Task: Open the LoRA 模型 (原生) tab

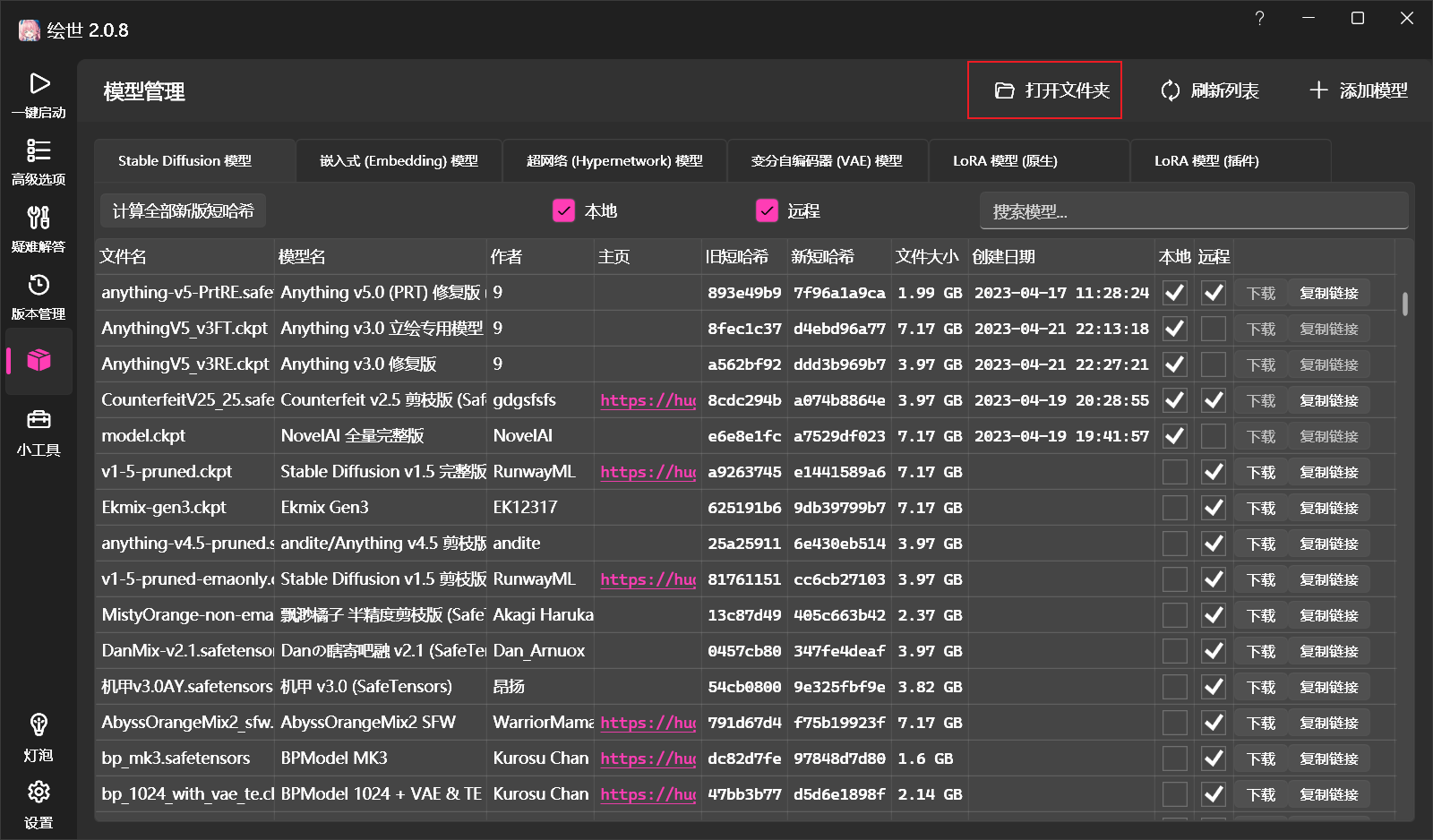Action: (1005, 161)
